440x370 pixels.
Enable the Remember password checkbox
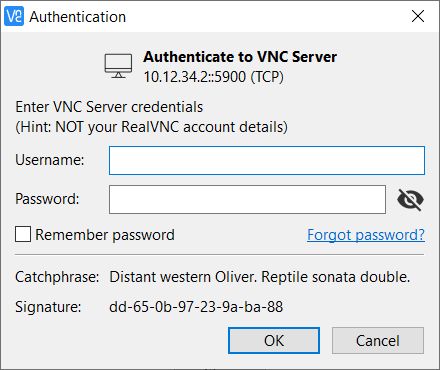(x=23, y=234)
